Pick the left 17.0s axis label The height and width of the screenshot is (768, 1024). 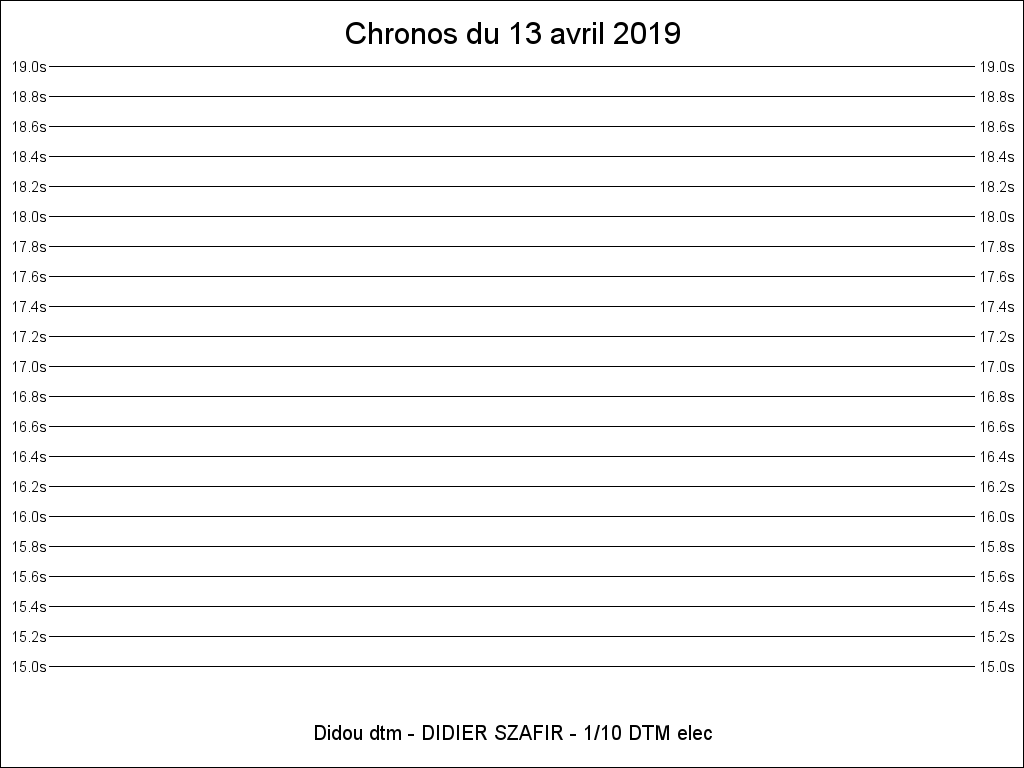click(29, 367)
